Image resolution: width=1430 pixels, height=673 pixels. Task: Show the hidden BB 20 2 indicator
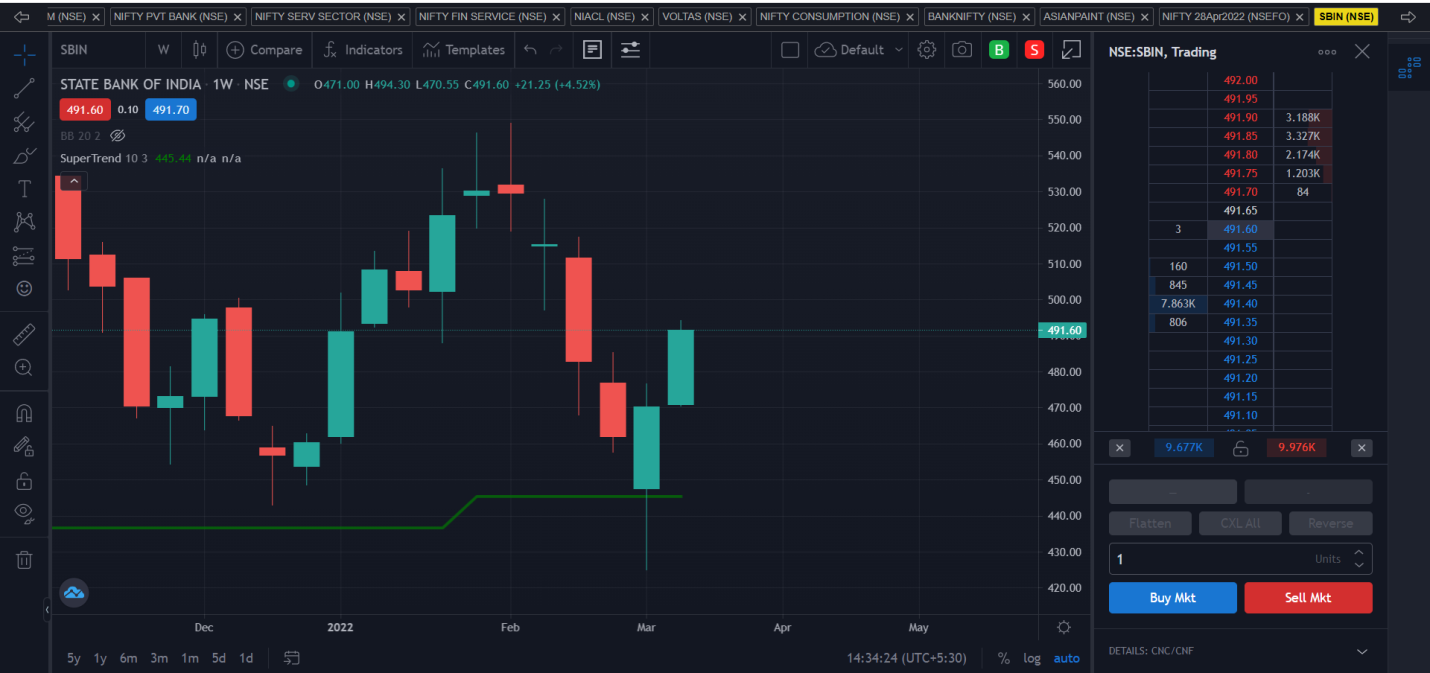117,135
